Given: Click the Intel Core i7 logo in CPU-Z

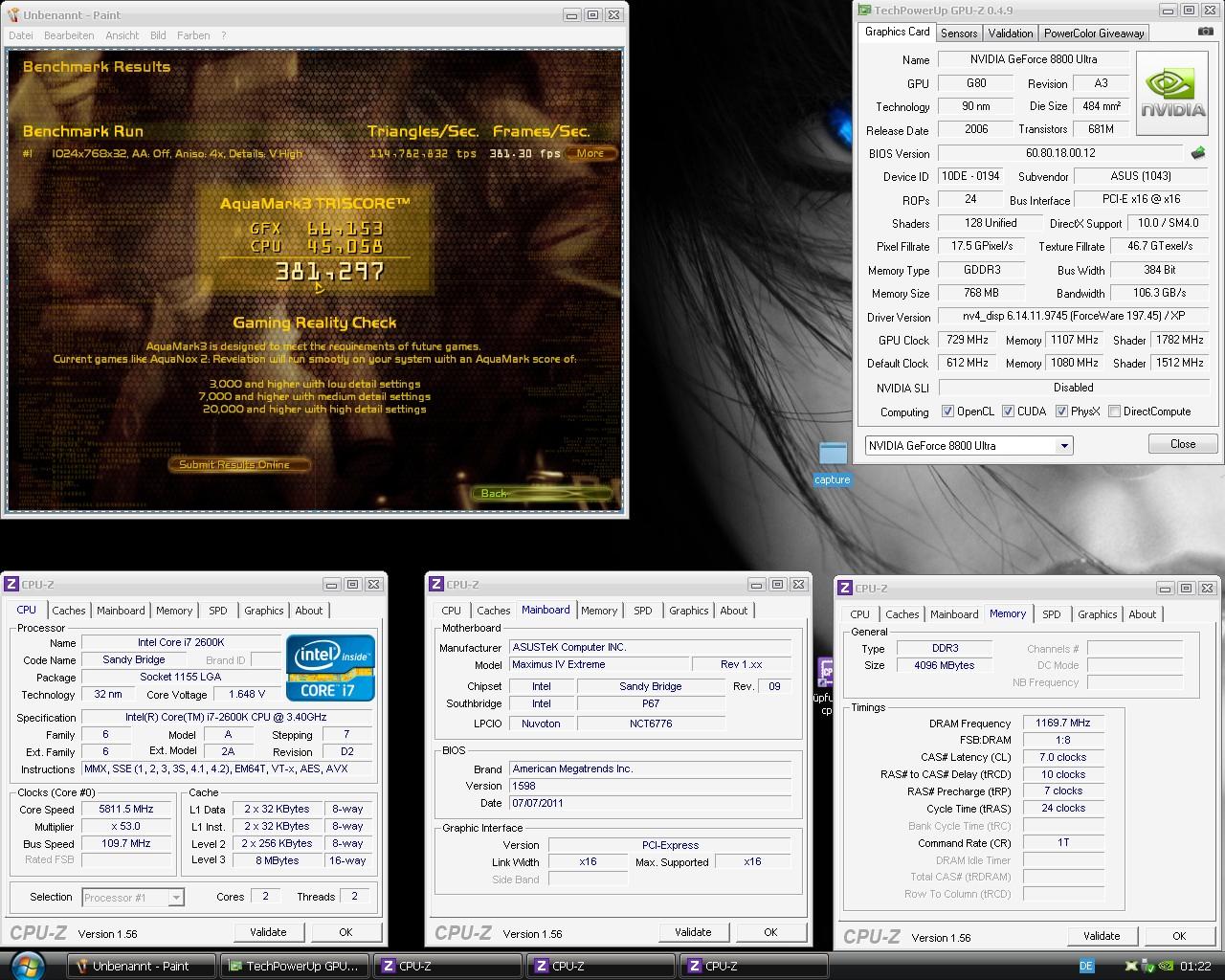Looking at the screenshot, I should coord(330,667).
